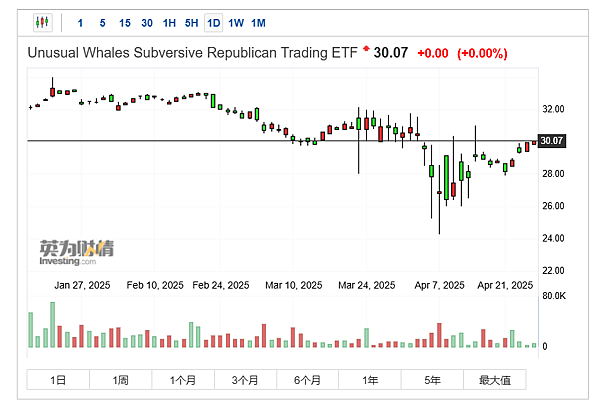This screenshot has width=600, height=410.
Task: Click the Mar 10, 2025 date label
Action: (294, 286)
